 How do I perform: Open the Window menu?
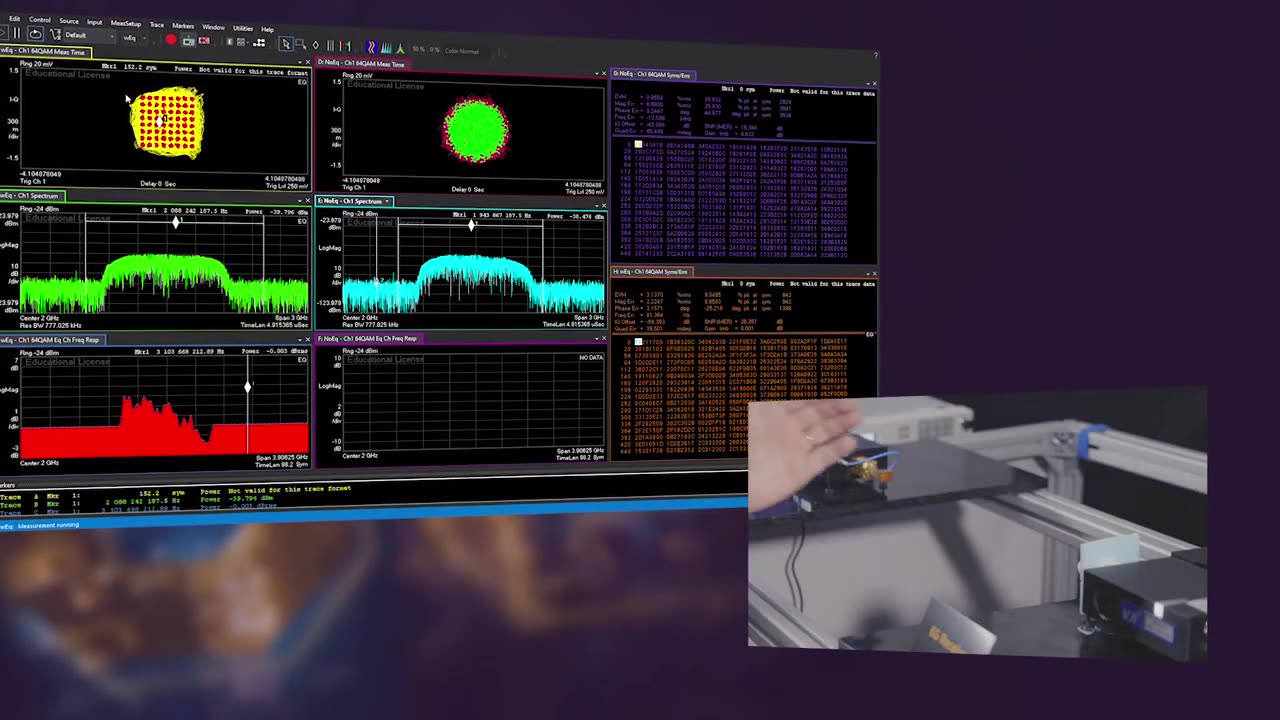pyautogui.click(x=213, y=27)
